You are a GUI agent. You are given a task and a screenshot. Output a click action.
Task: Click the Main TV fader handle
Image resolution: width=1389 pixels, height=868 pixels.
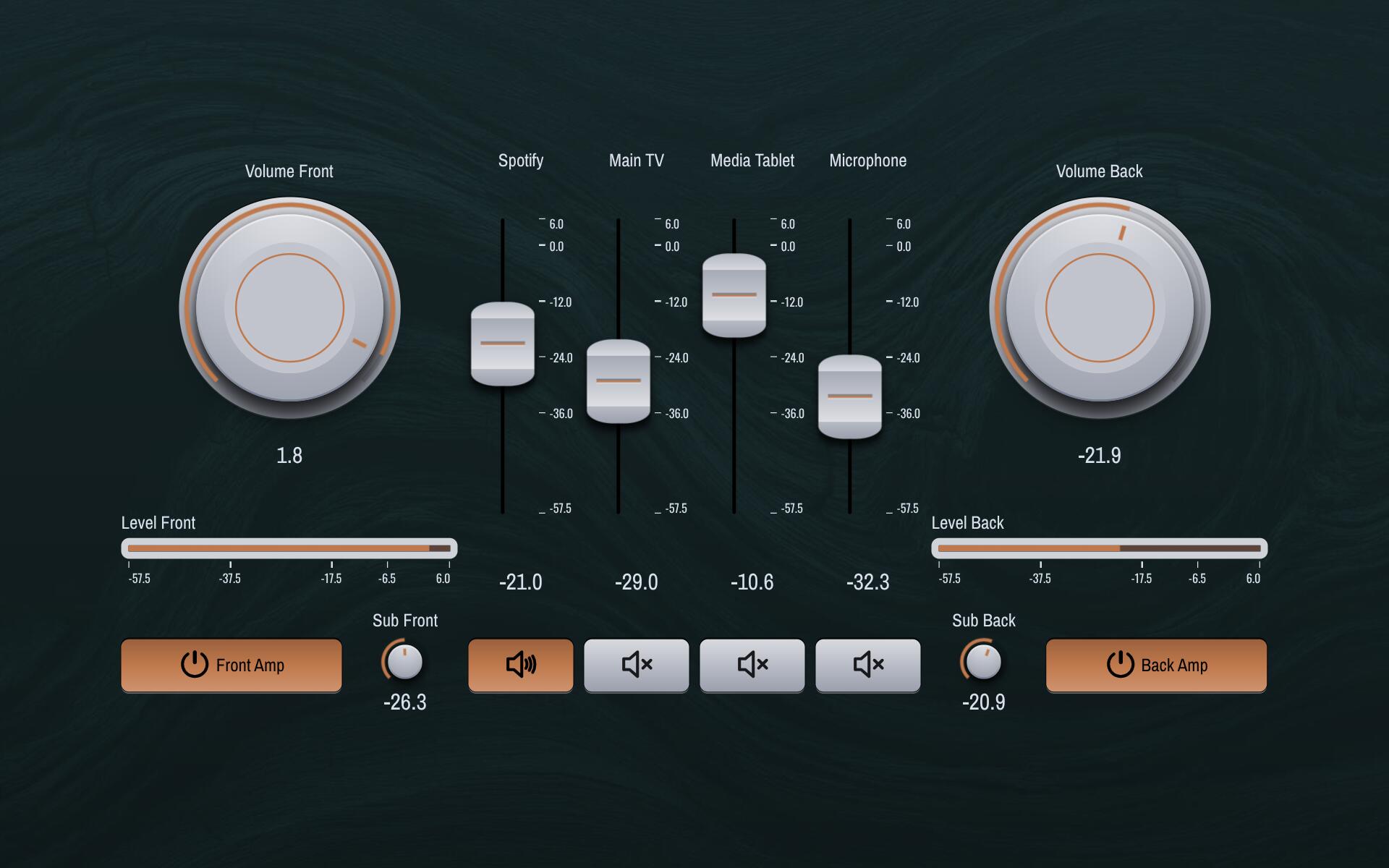619,381
